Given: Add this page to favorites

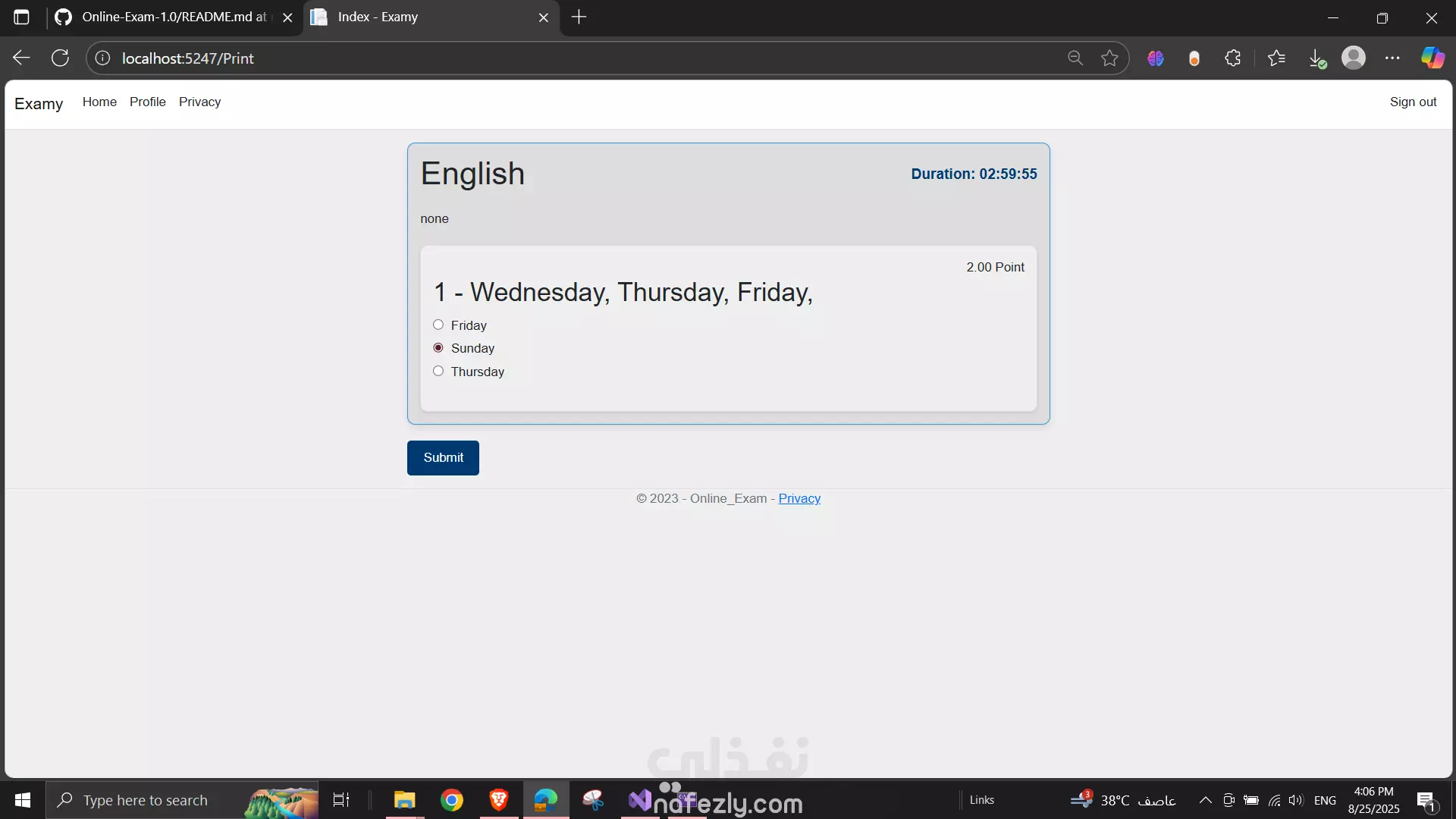Looking at the screenshot, I should (1109, 58).
